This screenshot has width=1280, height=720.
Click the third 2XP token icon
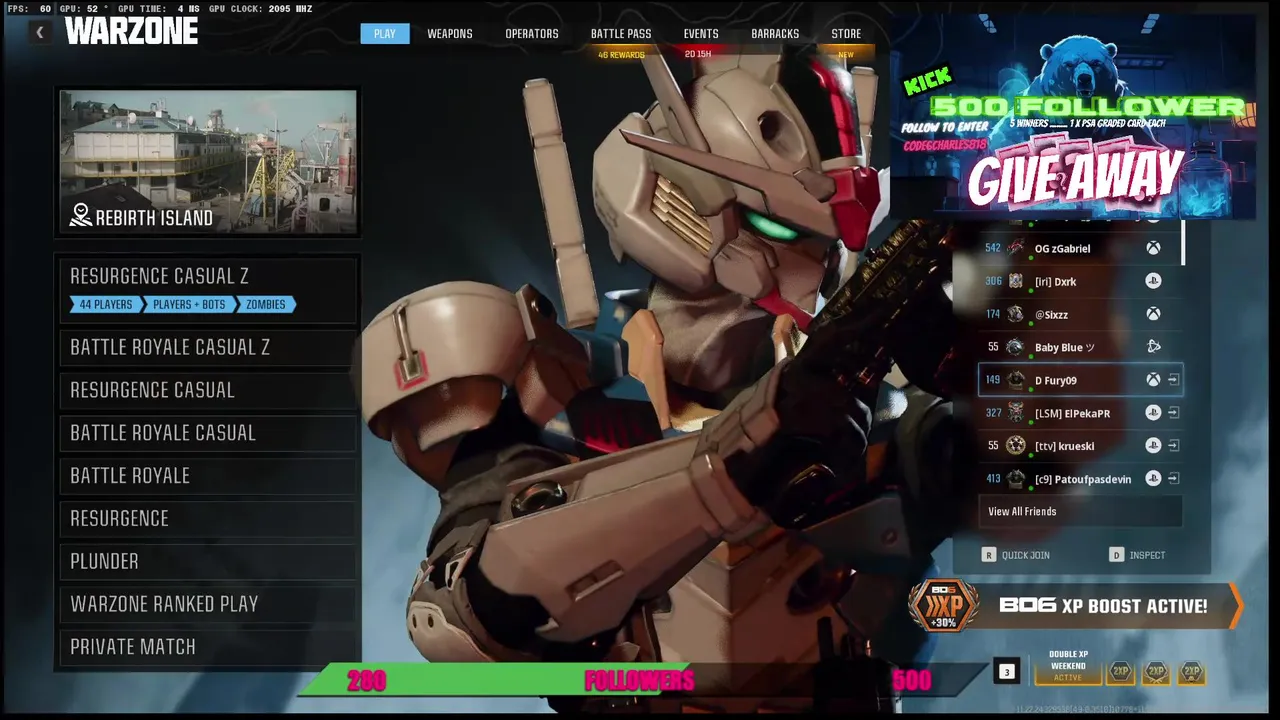[x=1191, y=673]
